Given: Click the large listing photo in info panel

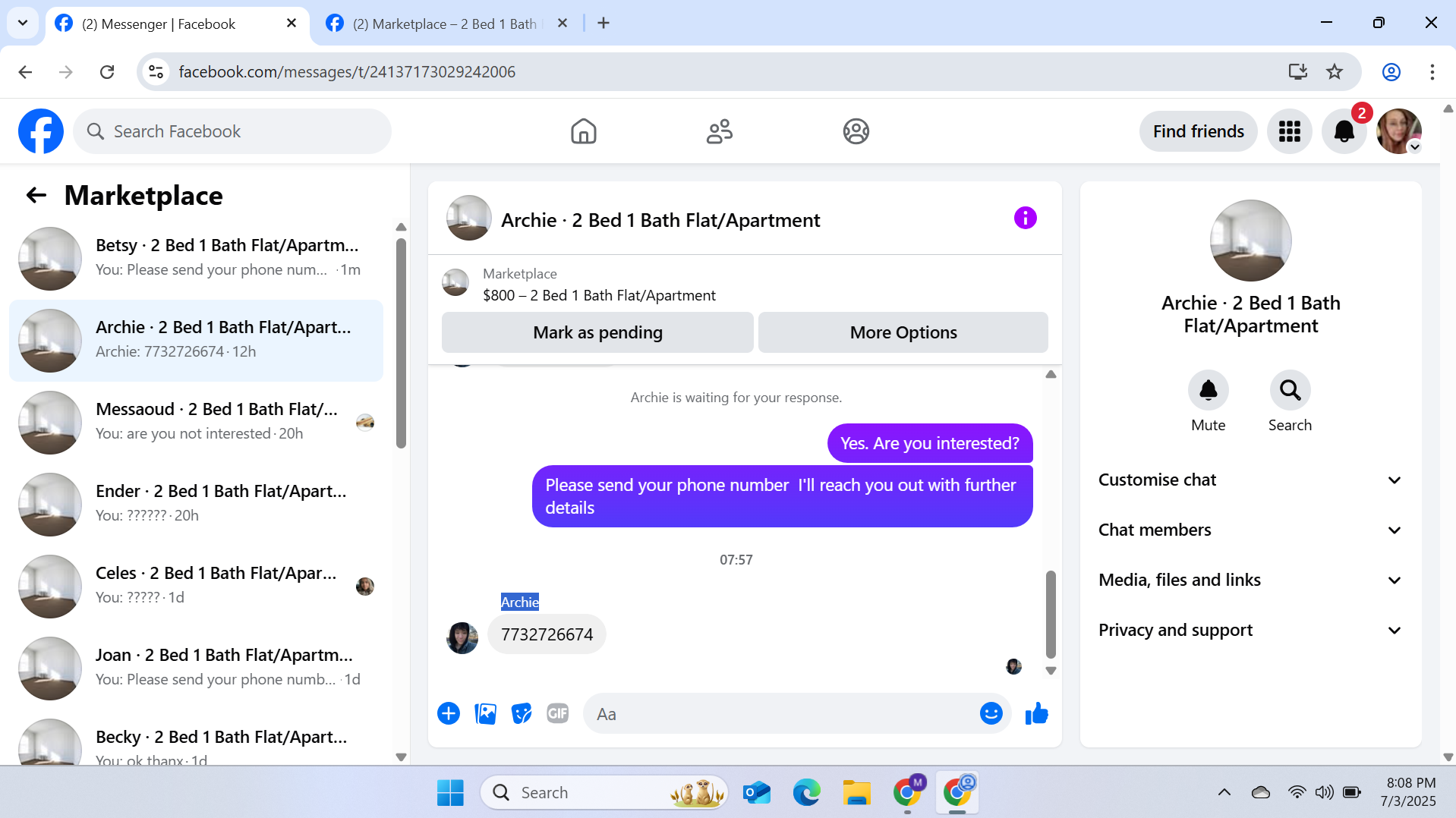Looking at the screenshot, I should 1250,240.
